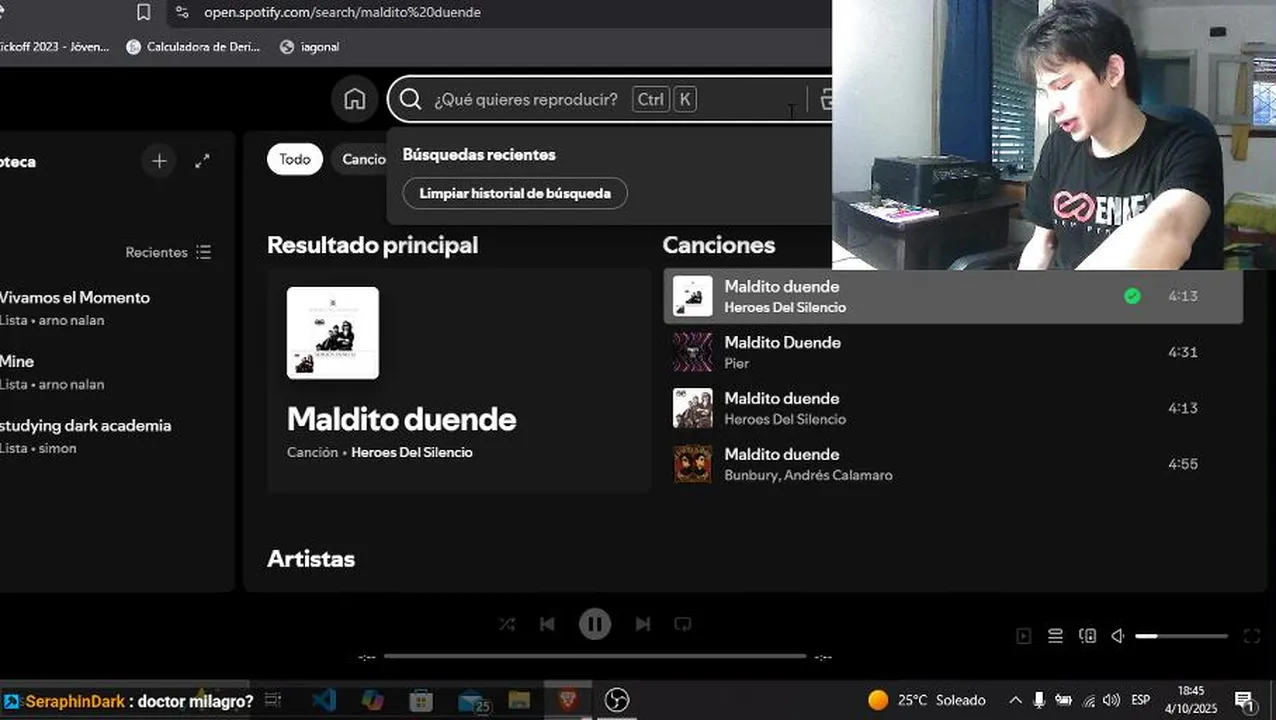Go to Spotify home via house icon
This screenshot has width=1276, height=720.
click(354, 99)
